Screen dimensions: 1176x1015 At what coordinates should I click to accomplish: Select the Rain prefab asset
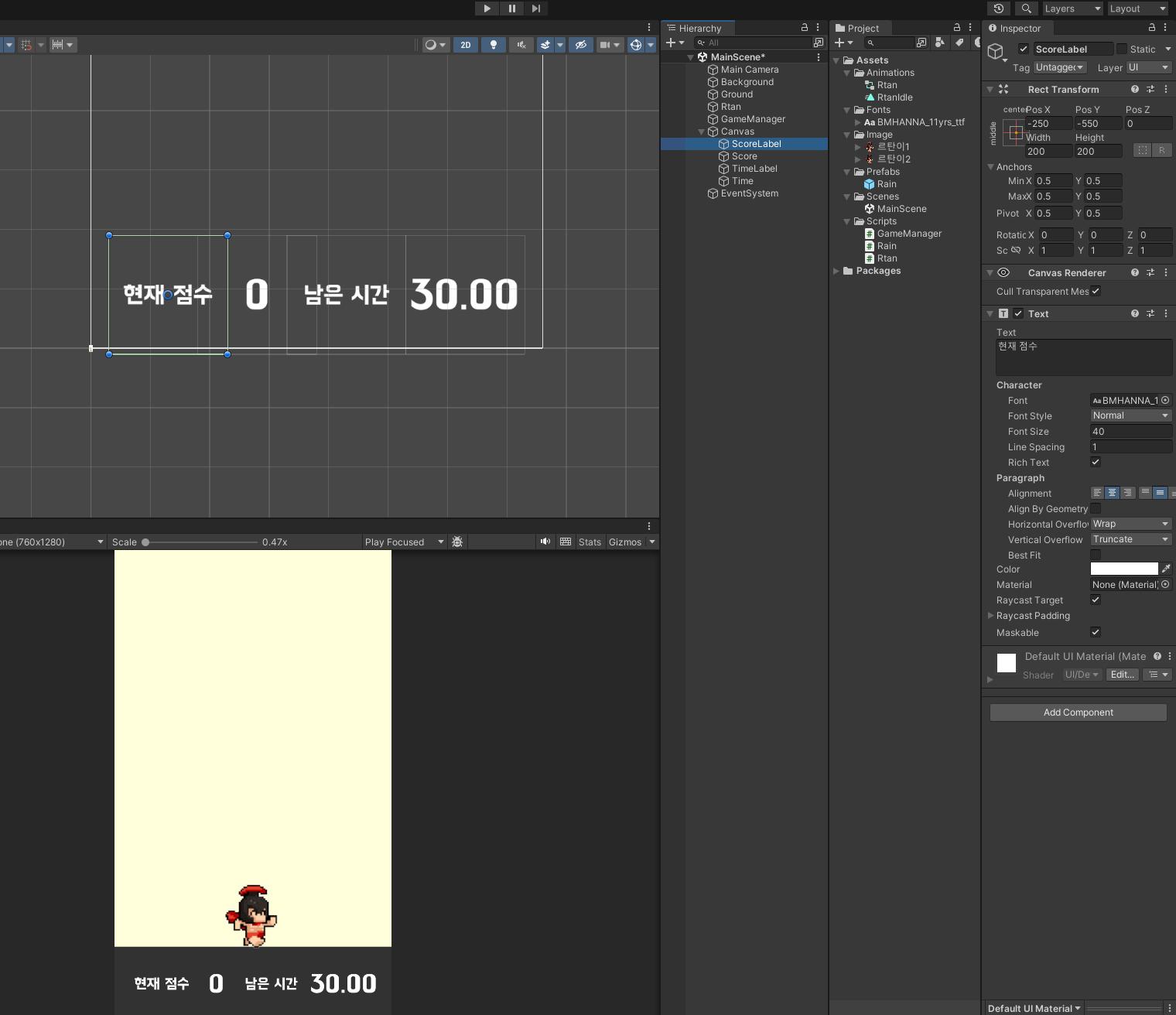pos(887,184)
